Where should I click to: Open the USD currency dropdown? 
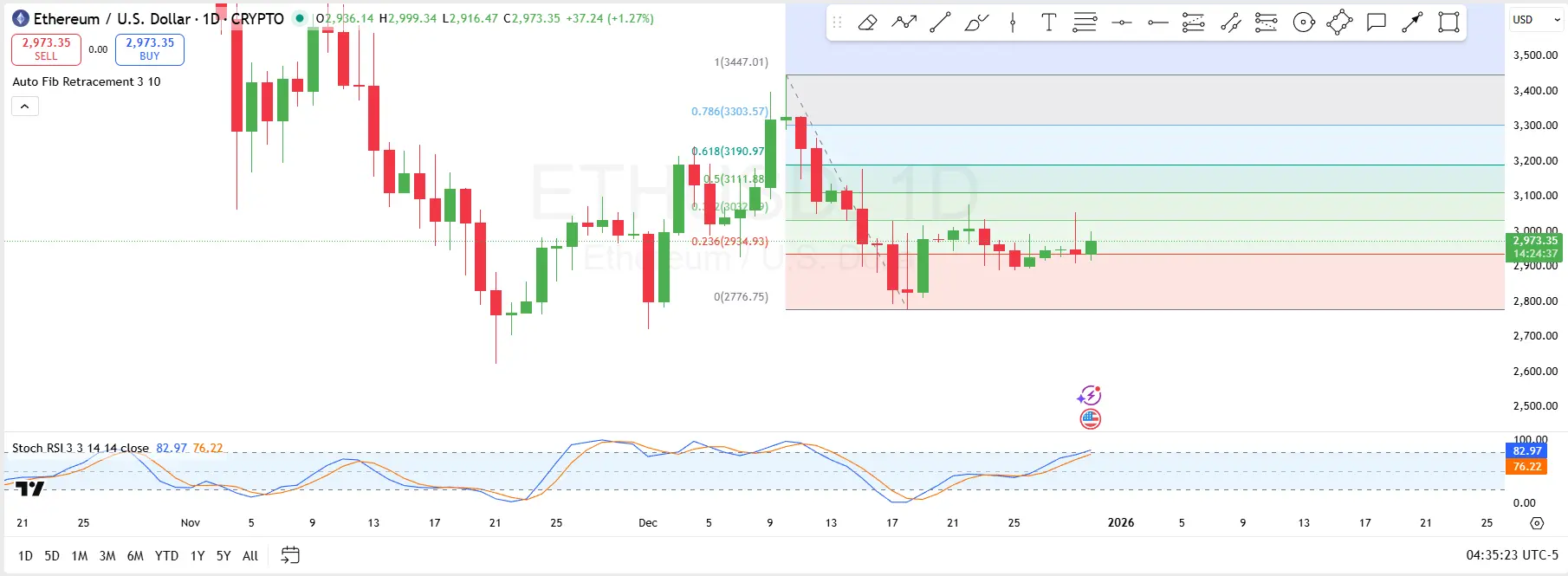click(x=1536, y=19)
